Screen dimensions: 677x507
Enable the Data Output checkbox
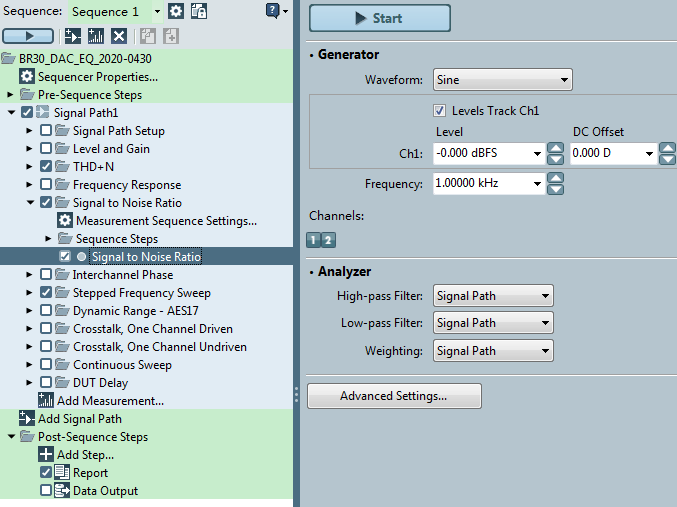tap(46, 490)
